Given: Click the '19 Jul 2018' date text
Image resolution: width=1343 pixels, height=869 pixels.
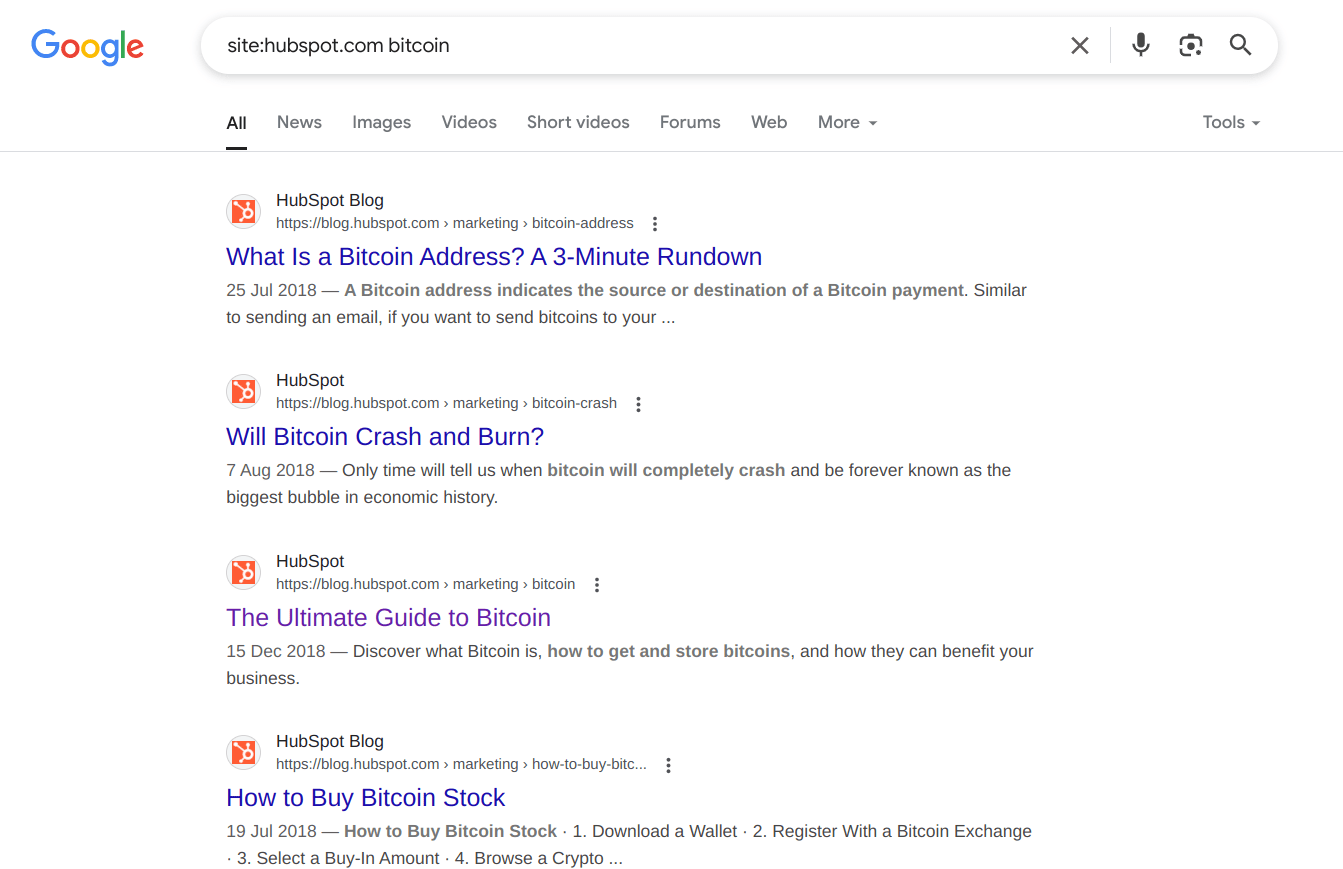Looking at the screenshot, I should [271, 831].
